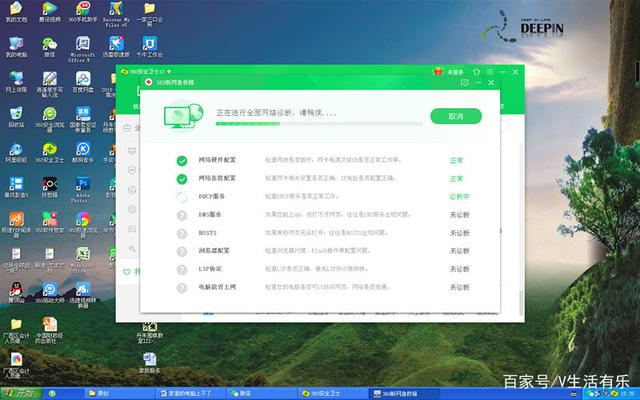Open 百度网盘 desktop icon

[x=83, y=82]
